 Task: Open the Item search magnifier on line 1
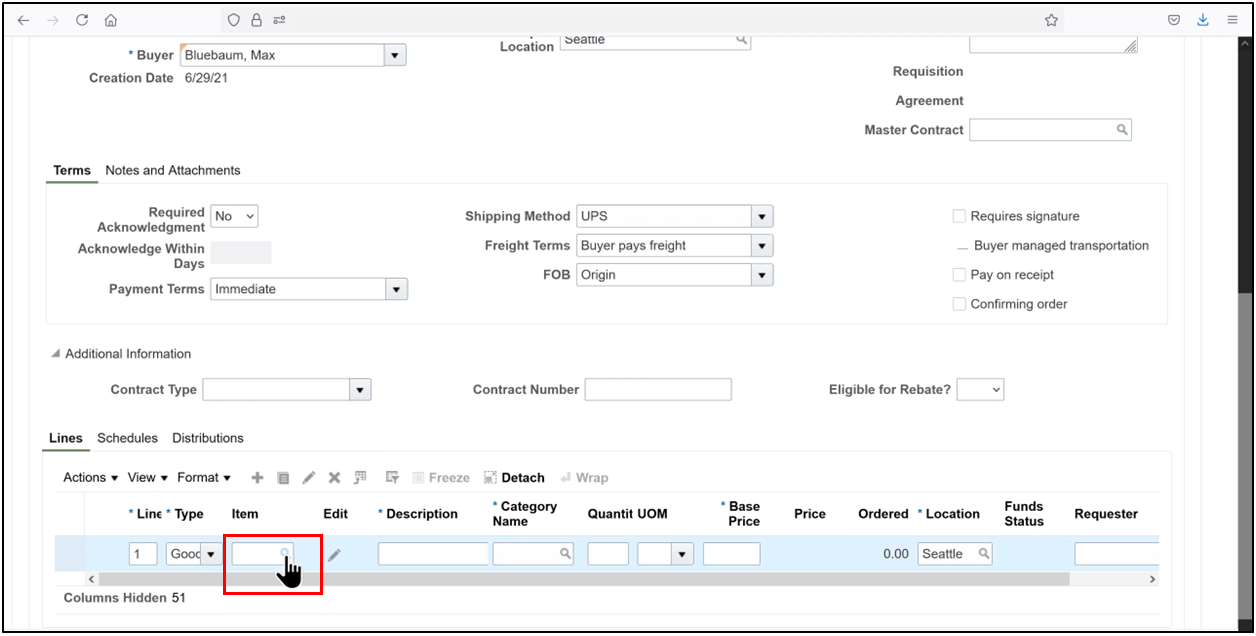(x=283, y=553)
